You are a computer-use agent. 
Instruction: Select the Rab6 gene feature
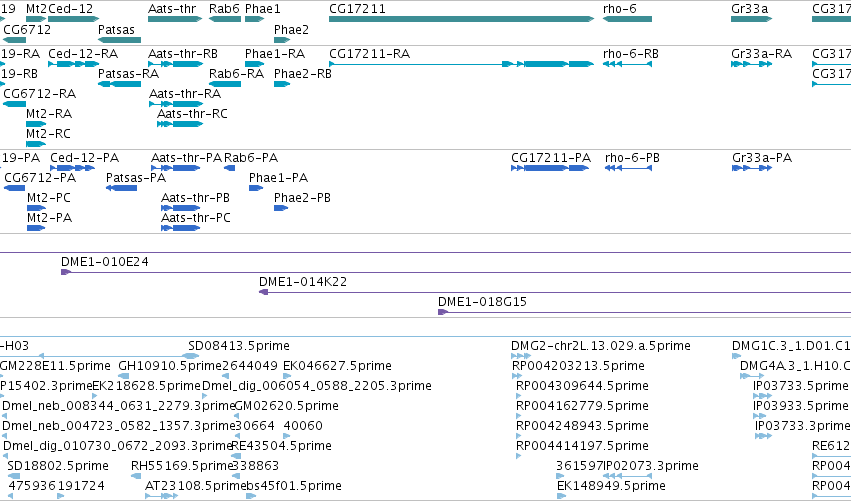(225, 19)
